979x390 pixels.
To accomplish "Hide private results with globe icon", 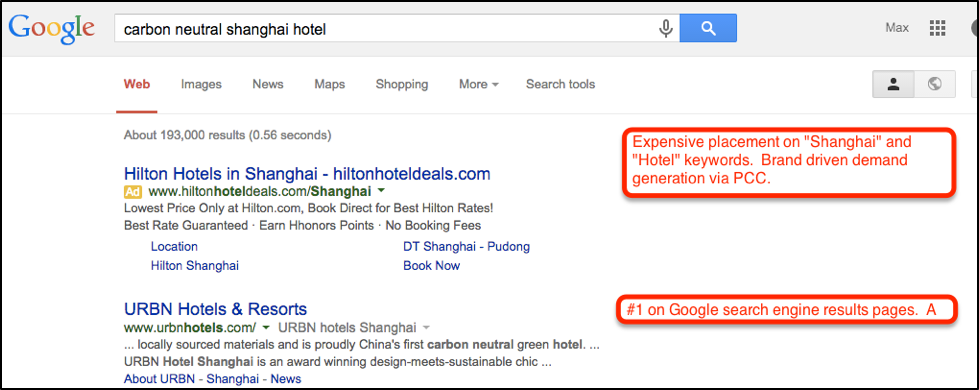I will coord(935,84).
